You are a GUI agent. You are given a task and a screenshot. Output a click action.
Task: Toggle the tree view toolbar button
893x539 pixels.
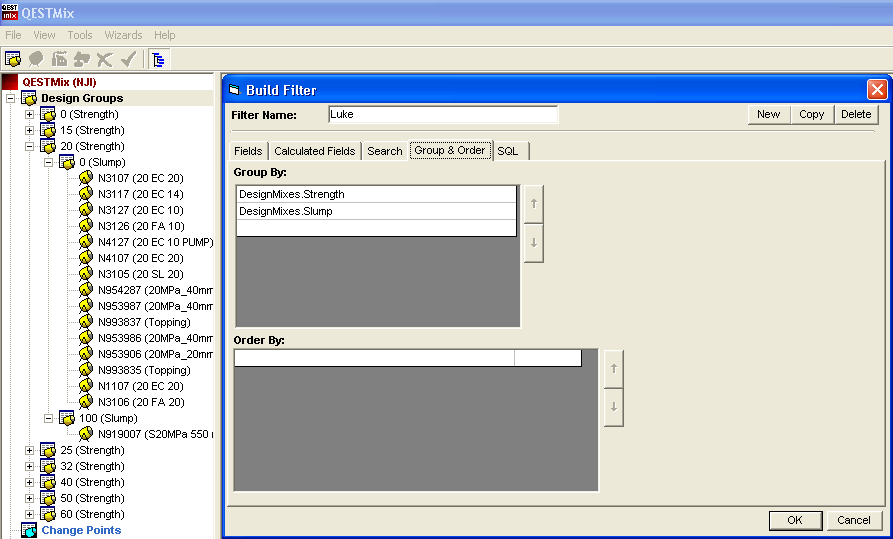coord(158,59)
